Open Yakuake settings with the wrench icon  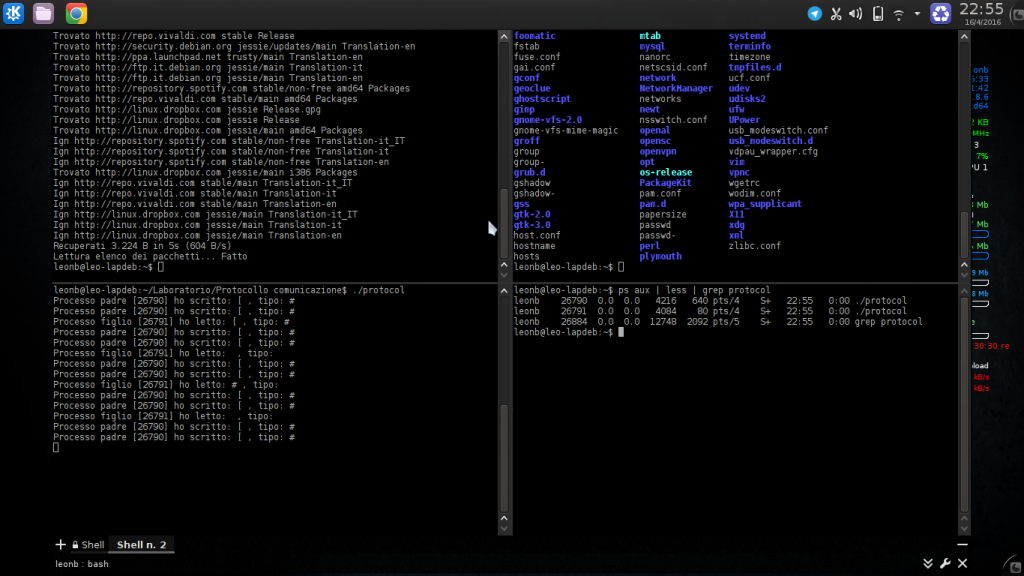tap(945, 563)
